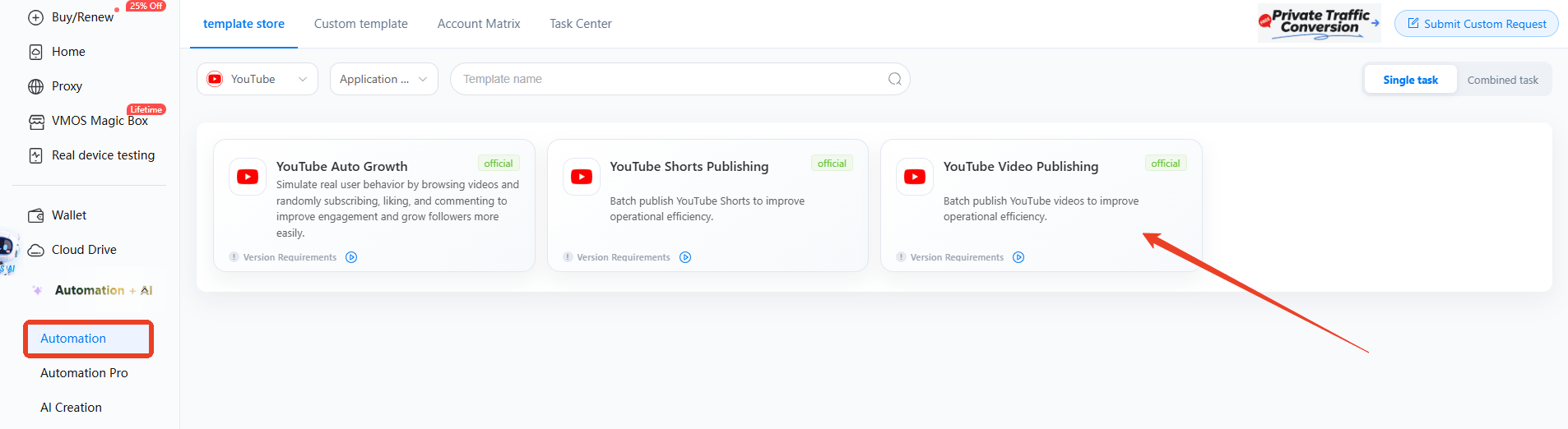Switch to Combined task mode

click(x=1502, y=80)
